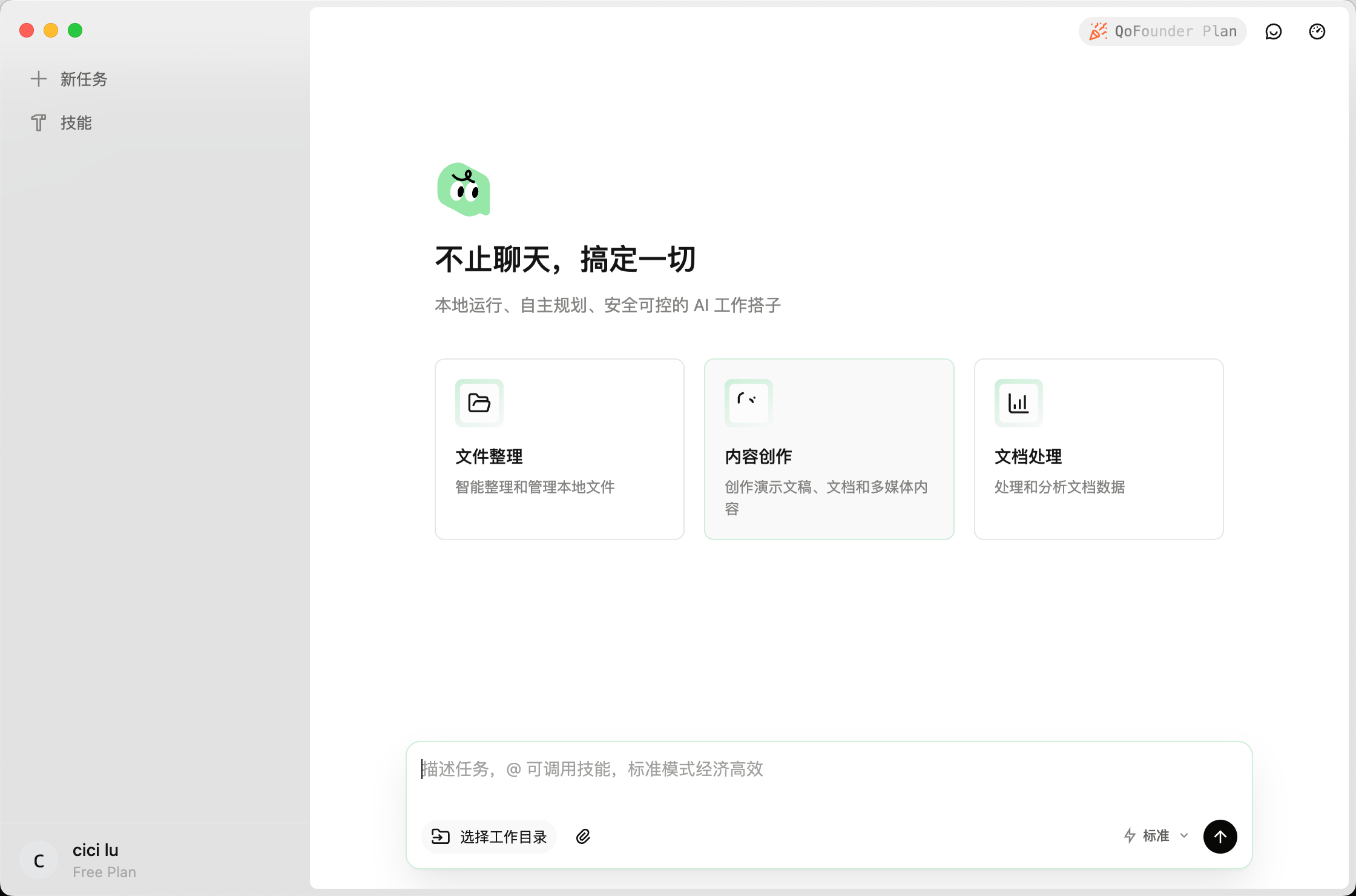Click the feedback chat bubble icon
The width and height of the screenshot is (1356, 896).
pos(1274,31)
